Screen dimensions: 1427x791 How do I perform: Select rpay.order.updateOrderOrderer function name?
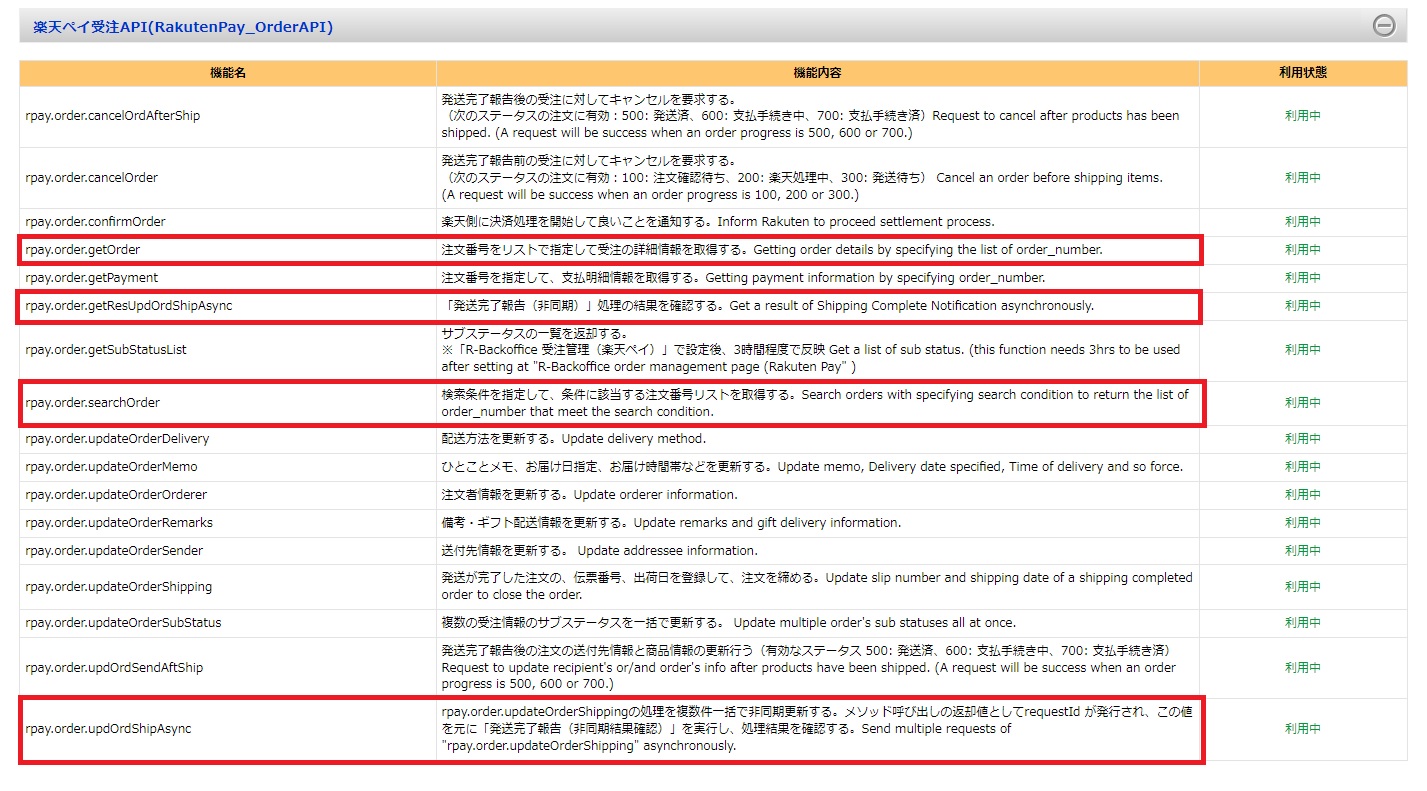116,495
